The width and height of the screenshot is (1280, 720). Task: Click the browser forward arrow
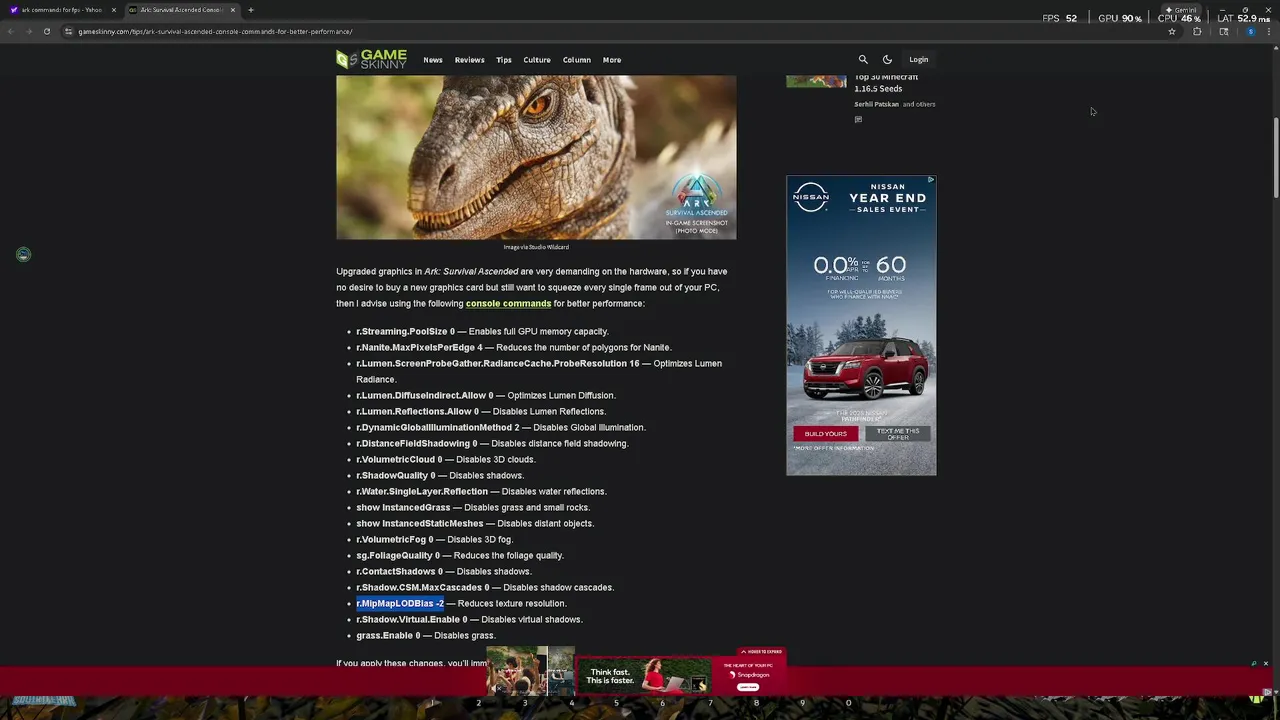(x=28, y=31)
